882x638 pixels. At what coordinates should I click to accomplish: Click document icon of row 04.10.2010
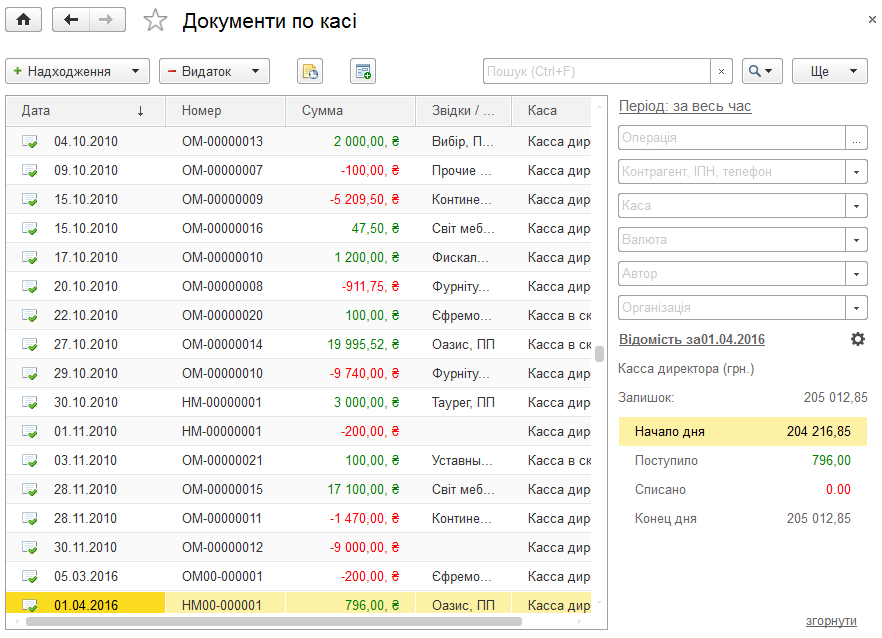pos(30,141)
